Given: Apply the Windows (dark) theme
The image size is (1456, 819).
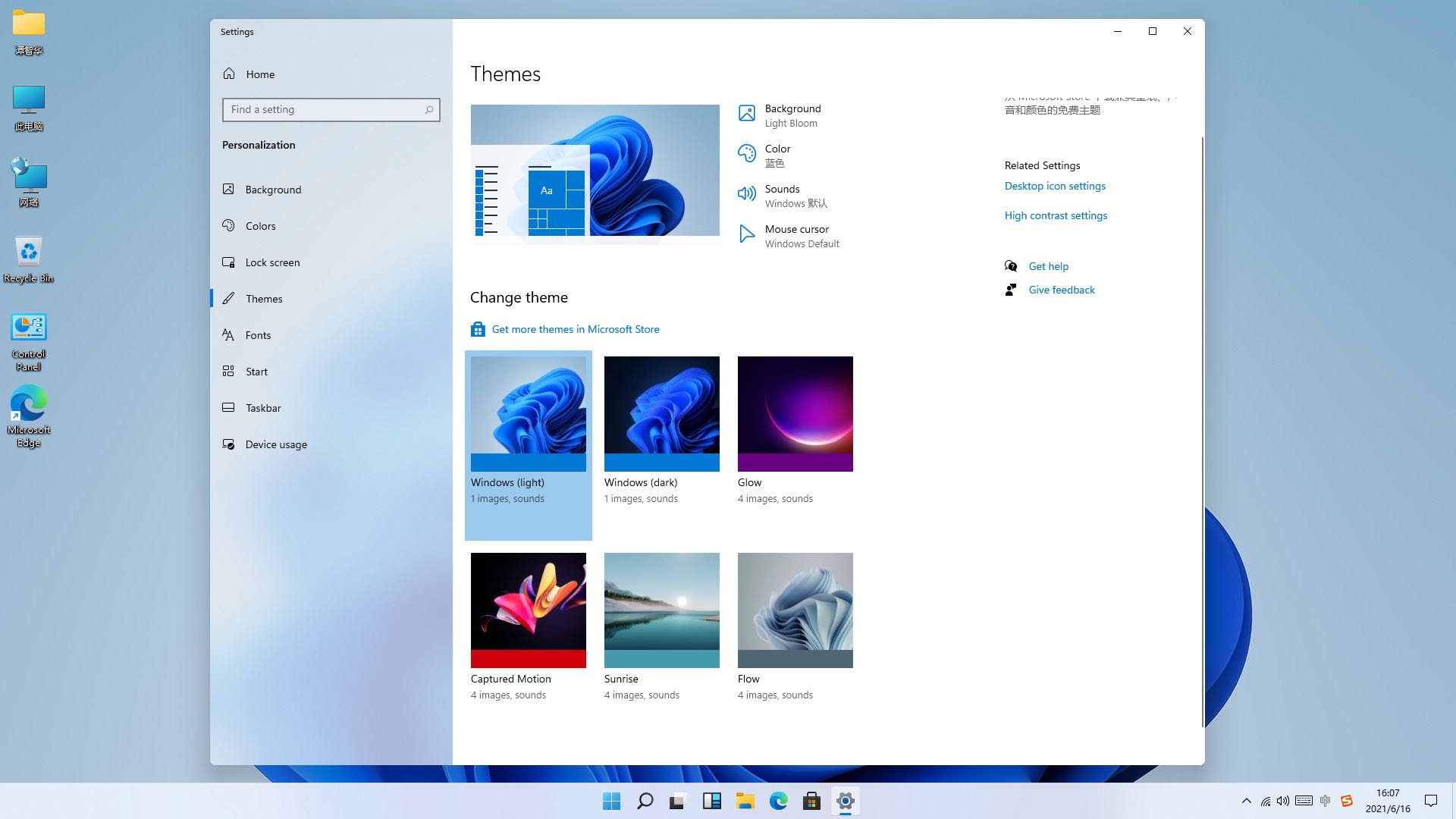Looking at the screenshot, I should click(661, 414).
